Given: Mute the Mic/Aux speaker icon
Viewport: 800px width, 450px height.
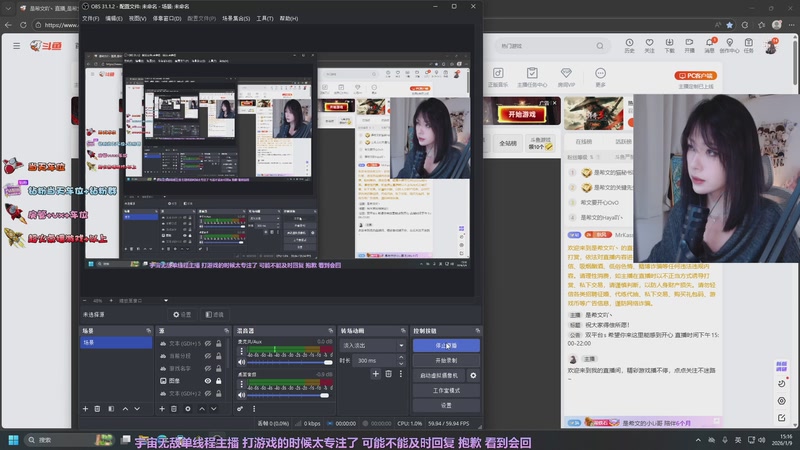Looking at the screenshot, I should click(x=242, y=362).
